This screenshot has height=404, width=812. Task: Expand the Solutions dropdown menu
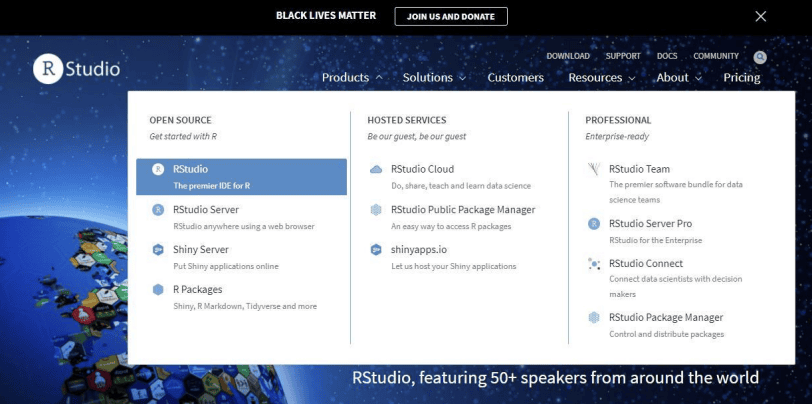click(x=434, y=78)
